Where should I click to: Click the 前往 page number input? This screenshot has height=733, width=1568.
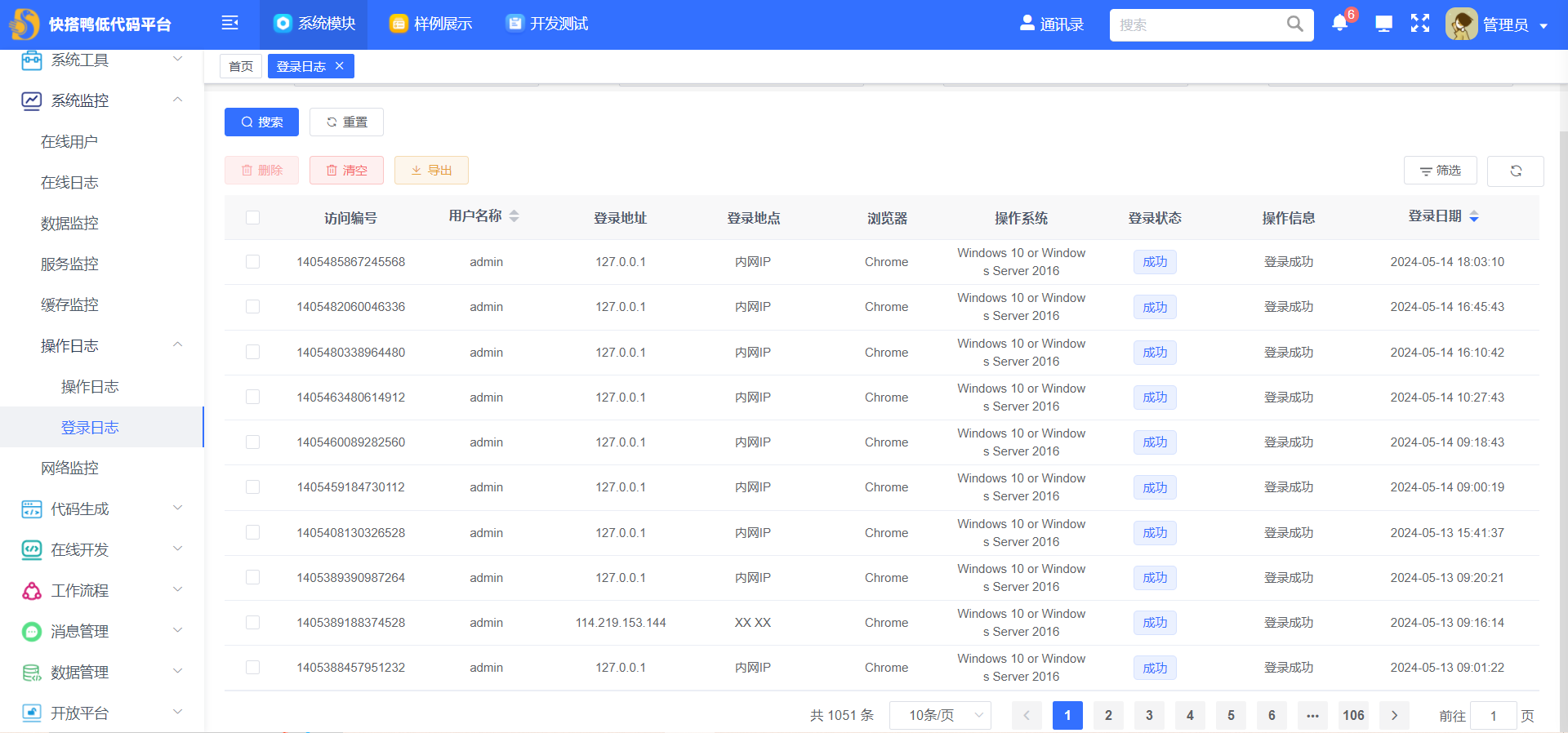pos(1493,716)
